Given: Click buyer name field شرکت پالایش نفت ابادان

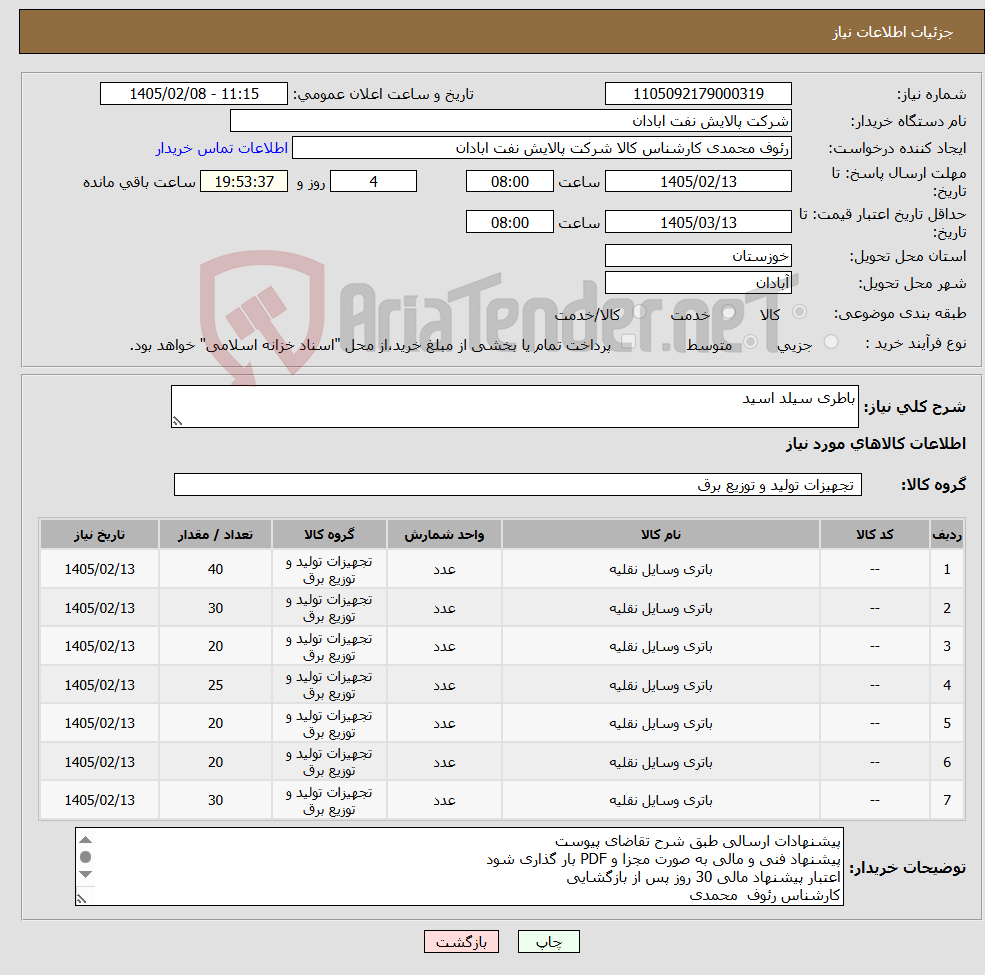Looking at the screenshot, I should click(x=511, y=121).
